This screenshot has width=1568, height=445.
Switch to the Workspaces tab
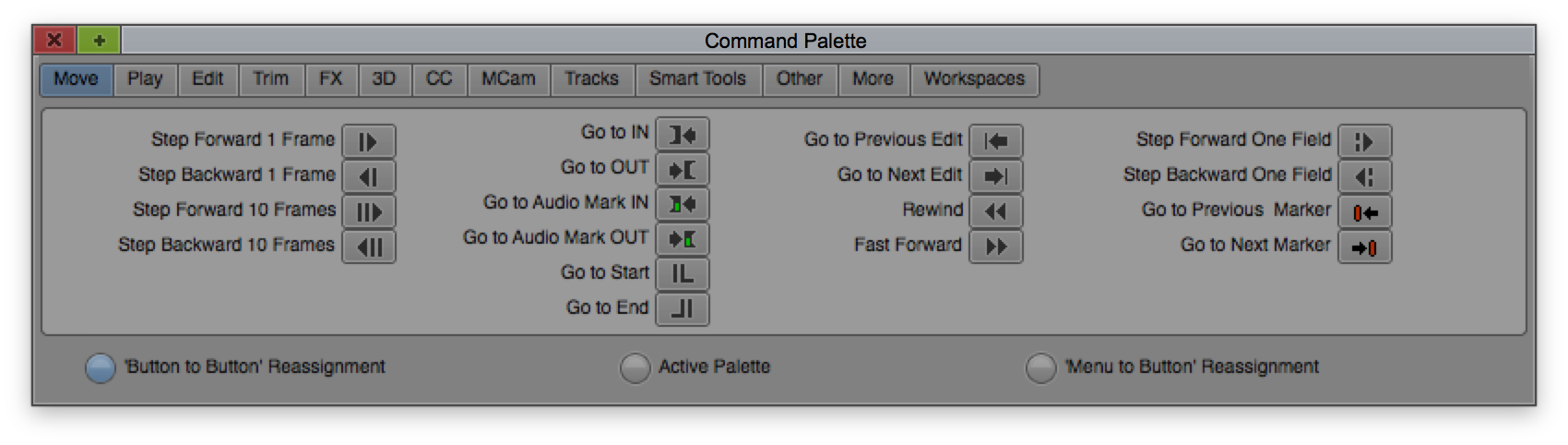coord(974,79)
